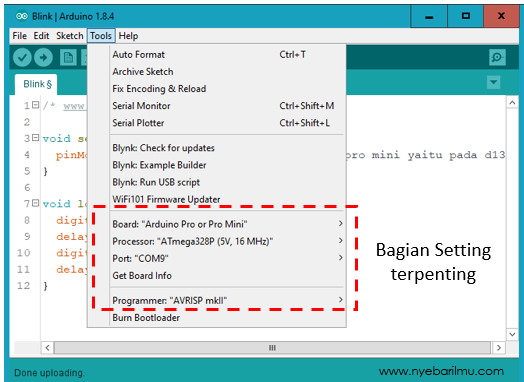Open Serial Monitor from Tools menu

point(217,106)
